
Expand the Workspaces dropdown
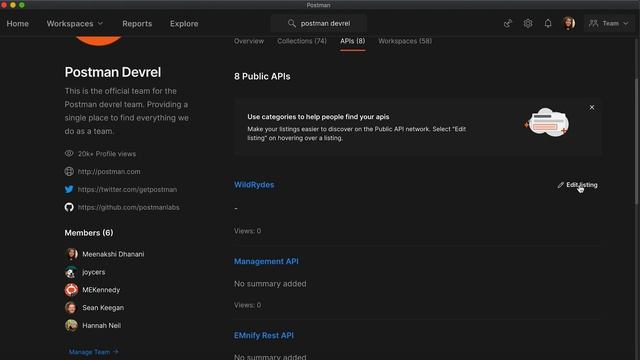point(74,24)
